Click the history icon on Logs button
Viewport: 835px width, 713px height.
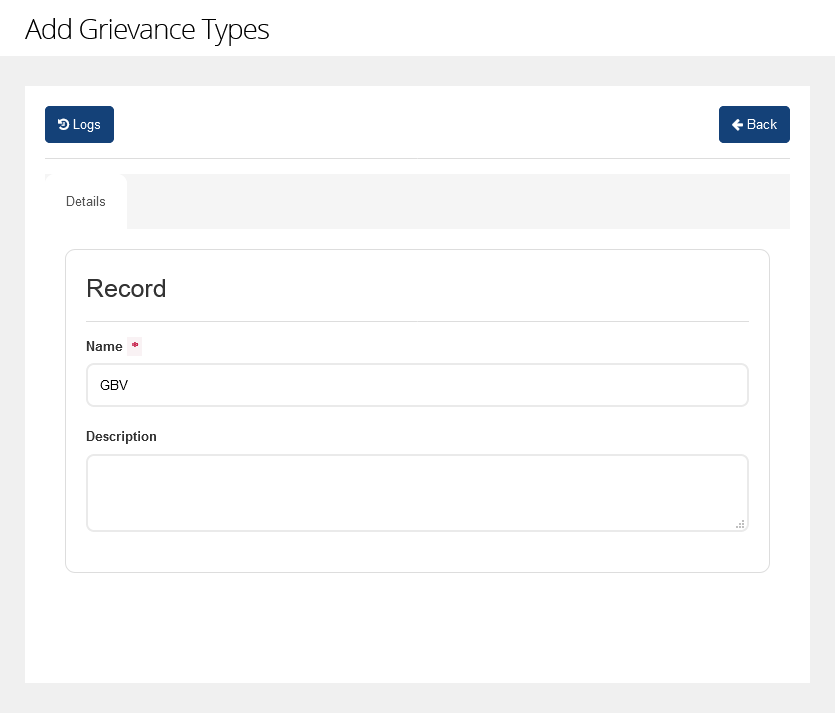click(64, 125)
